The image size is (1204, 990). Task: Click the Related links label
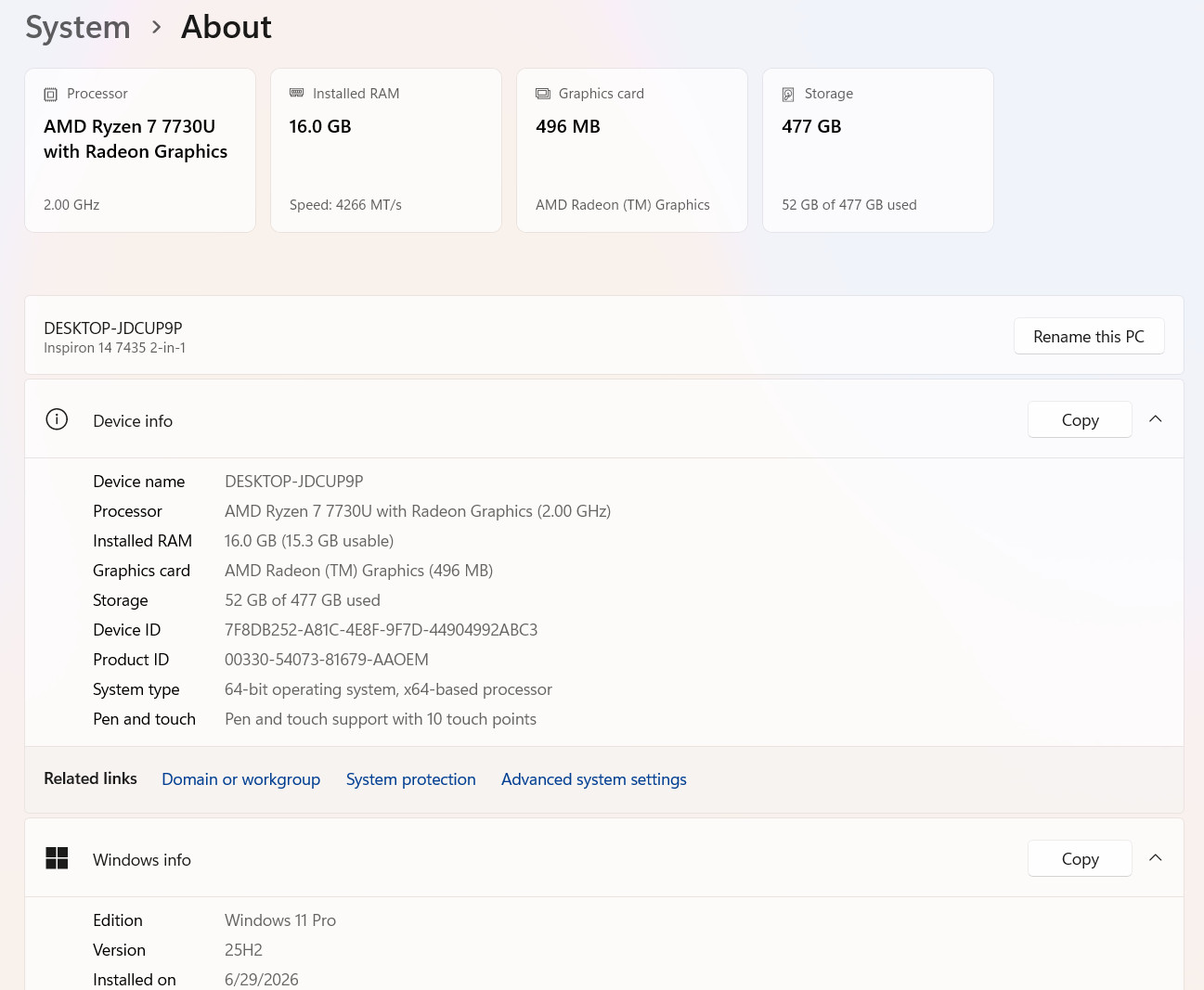(90, 778)
